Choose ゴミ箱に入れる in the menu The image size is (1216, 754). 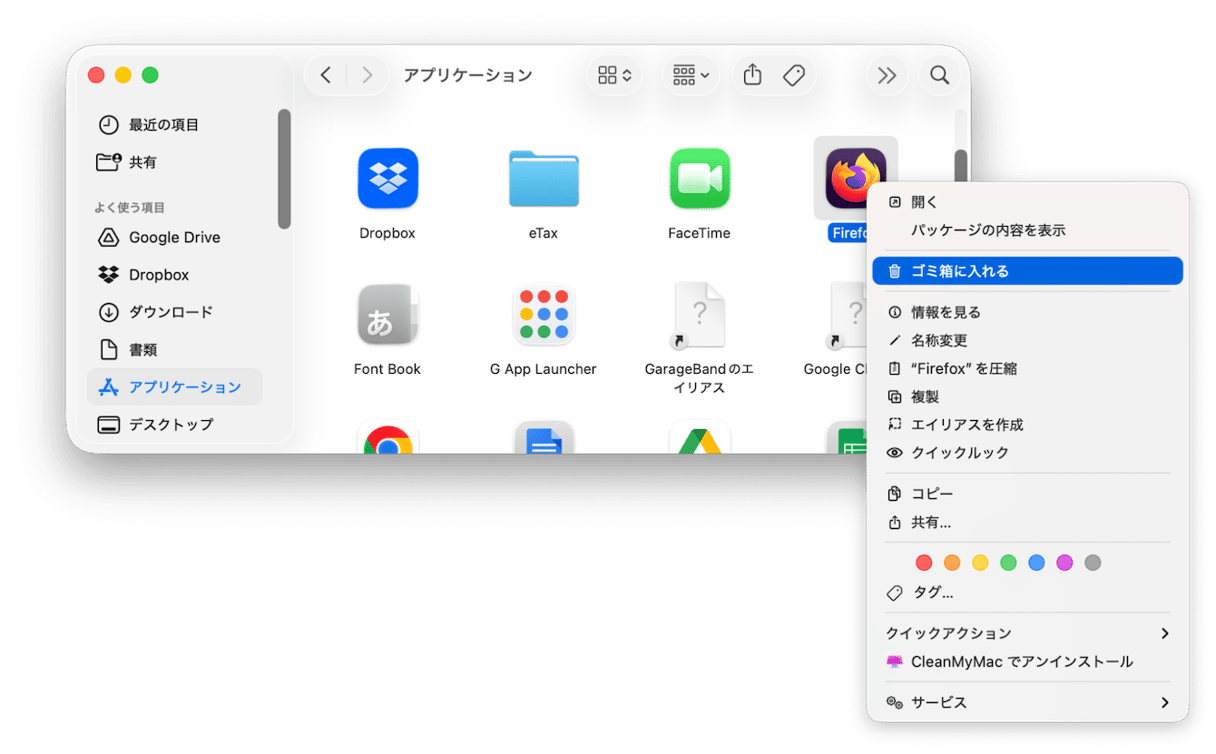click(x=1027, y=271)
